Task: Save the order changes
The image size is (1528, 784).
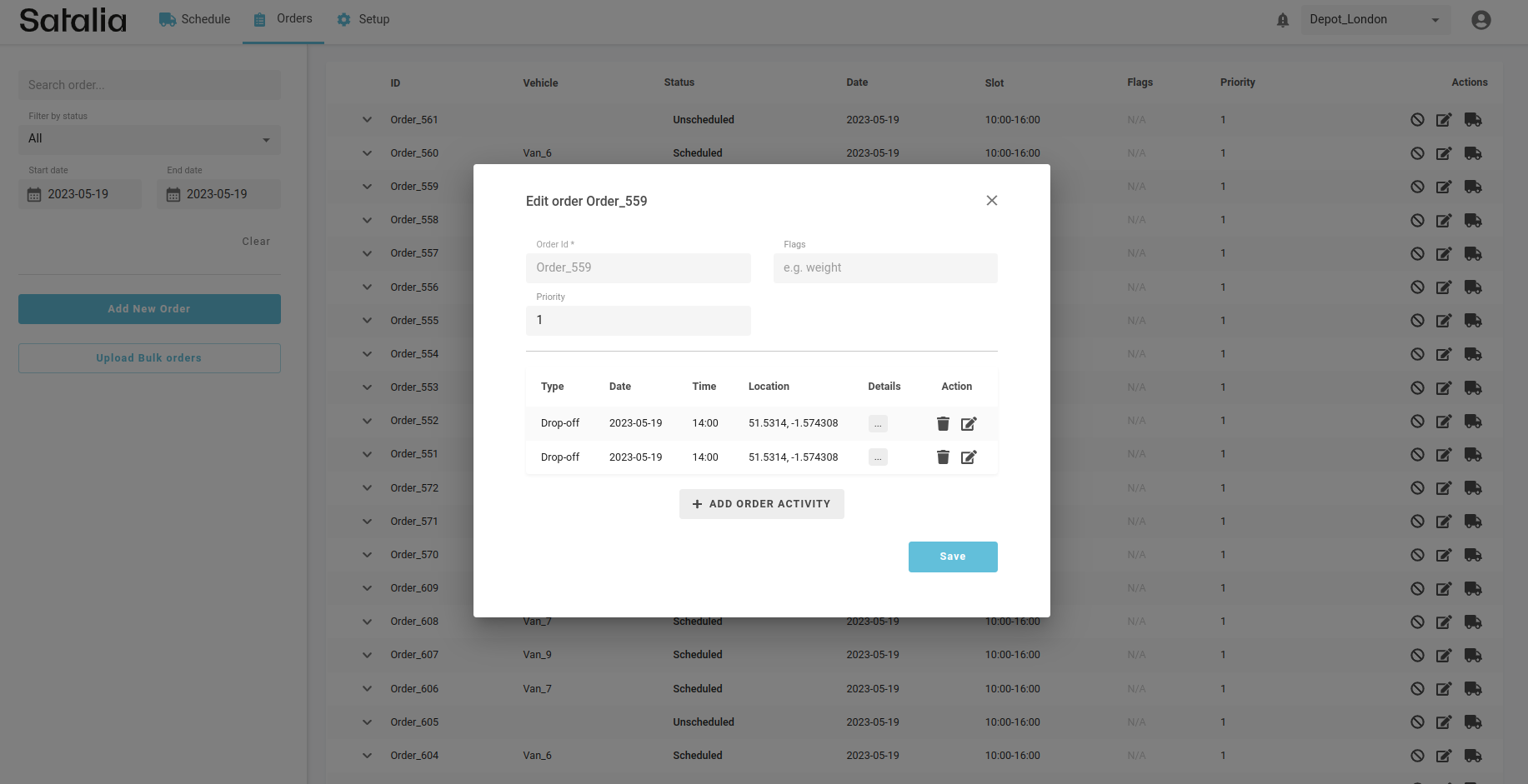Action: tap(952, 557)
